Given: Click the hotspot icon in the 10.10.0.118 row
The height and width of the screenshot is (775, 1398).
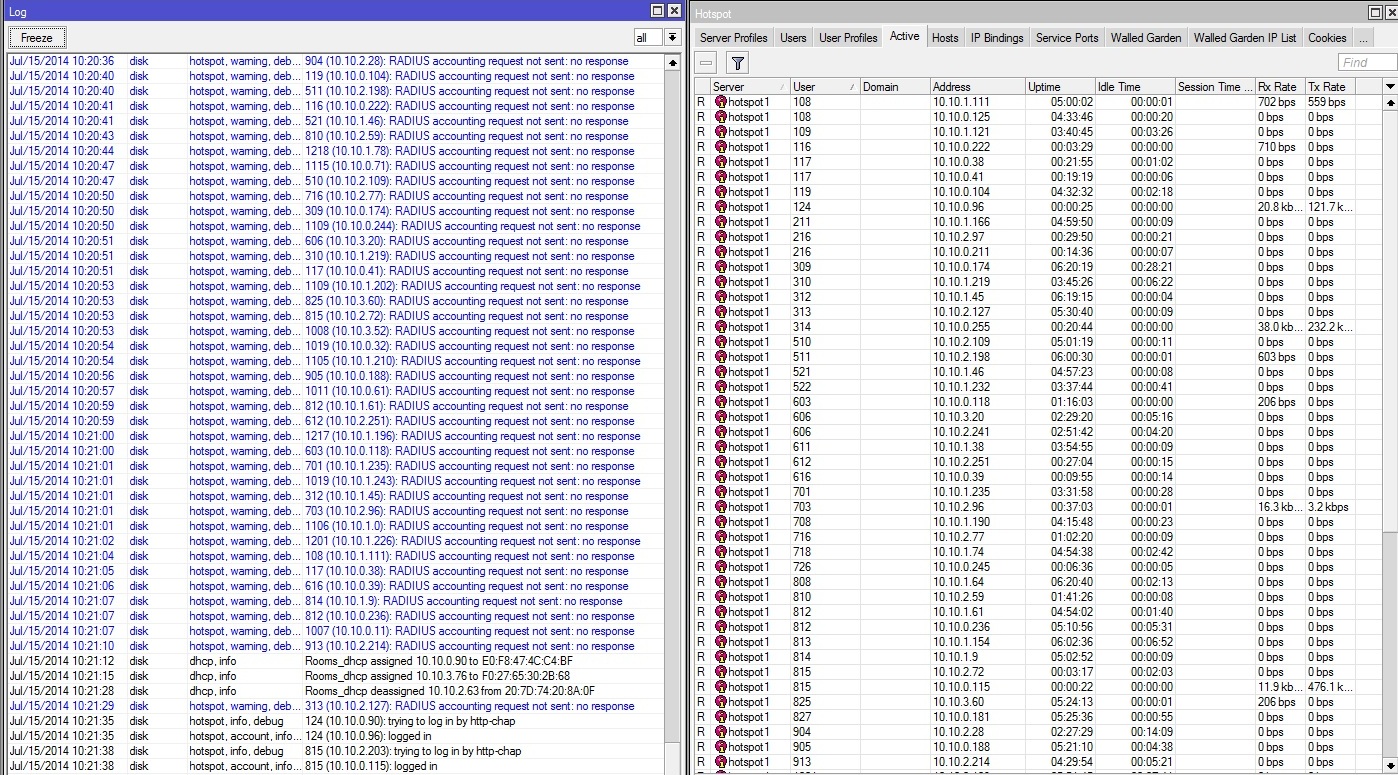Looking at the screenshot, I should click(721, 402).
